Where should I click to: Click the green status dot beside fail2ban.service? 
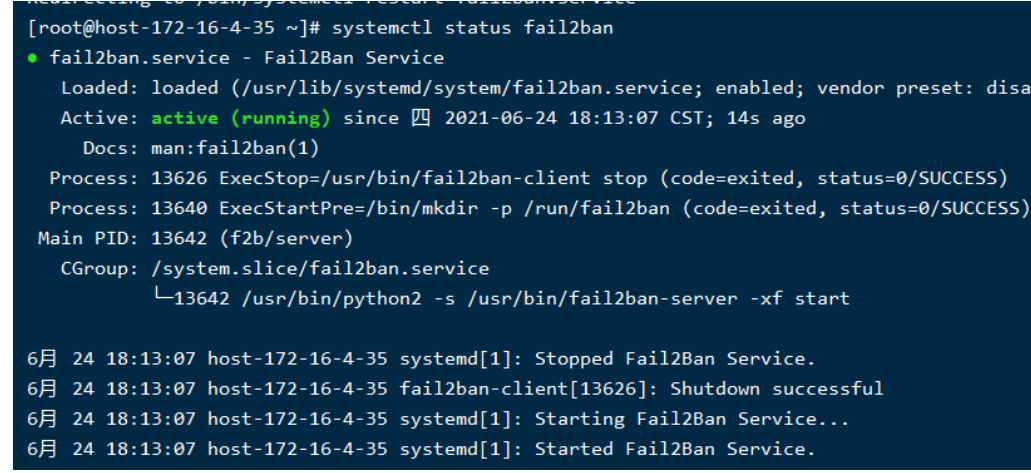33,58
